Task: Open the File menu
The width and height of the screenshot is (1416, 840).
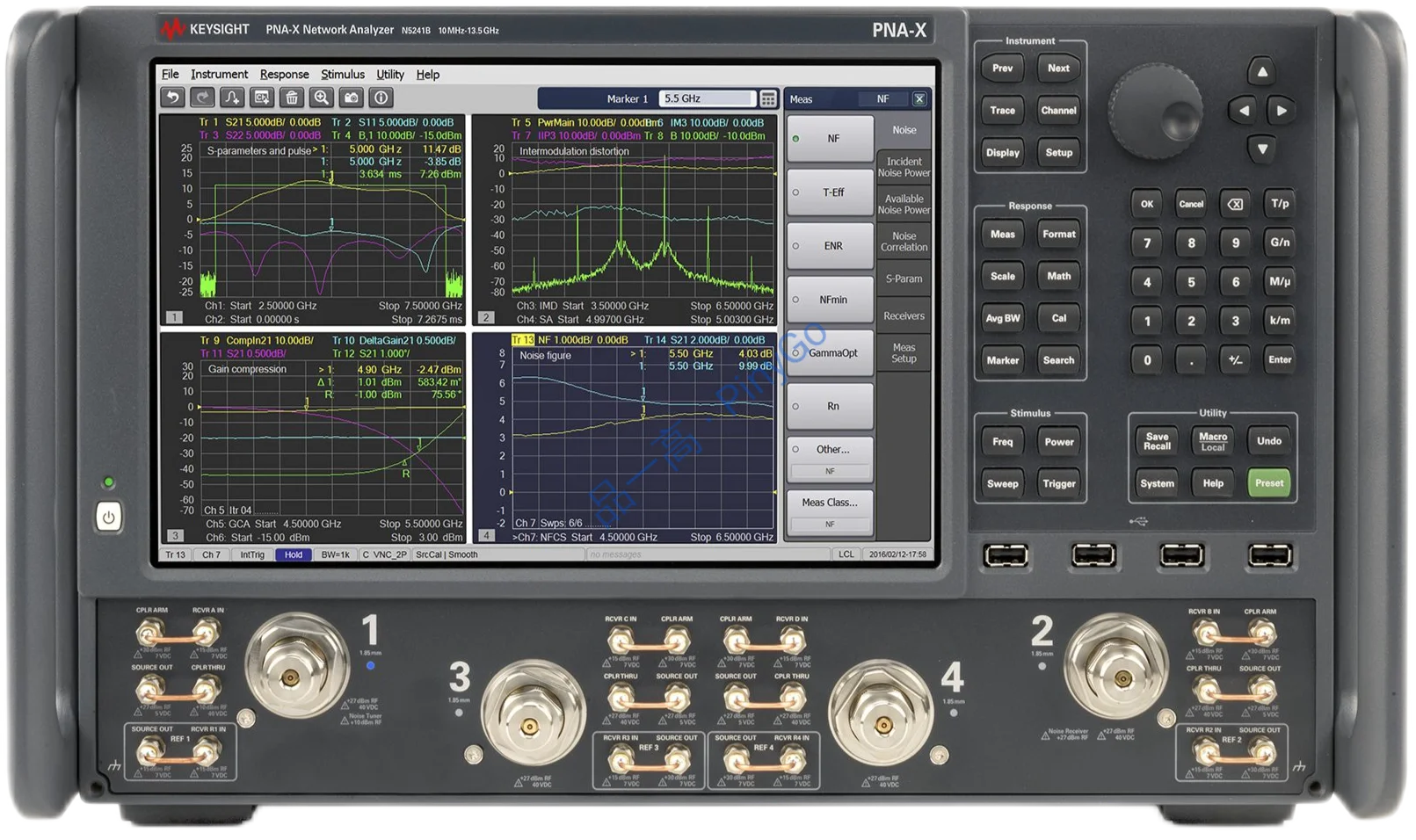Action: tap(171, 75)
